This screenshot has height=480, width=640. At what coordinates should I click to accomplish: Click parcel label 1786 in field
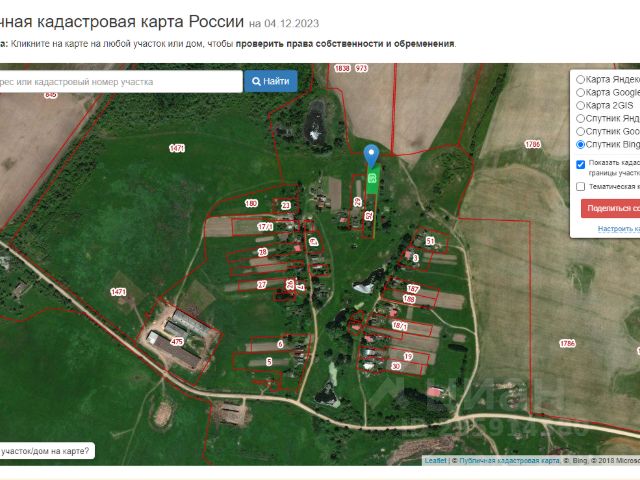[x=567, y=343]
